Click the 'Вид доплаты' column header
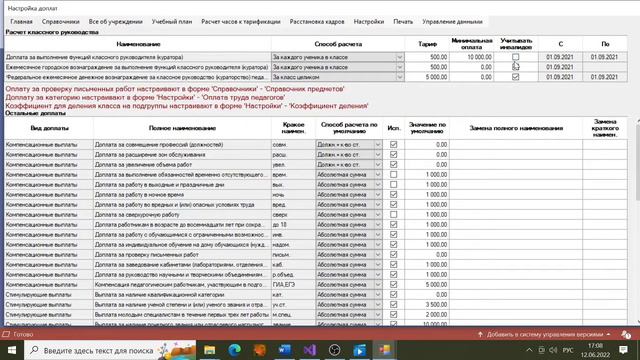 tap(49, 128)
